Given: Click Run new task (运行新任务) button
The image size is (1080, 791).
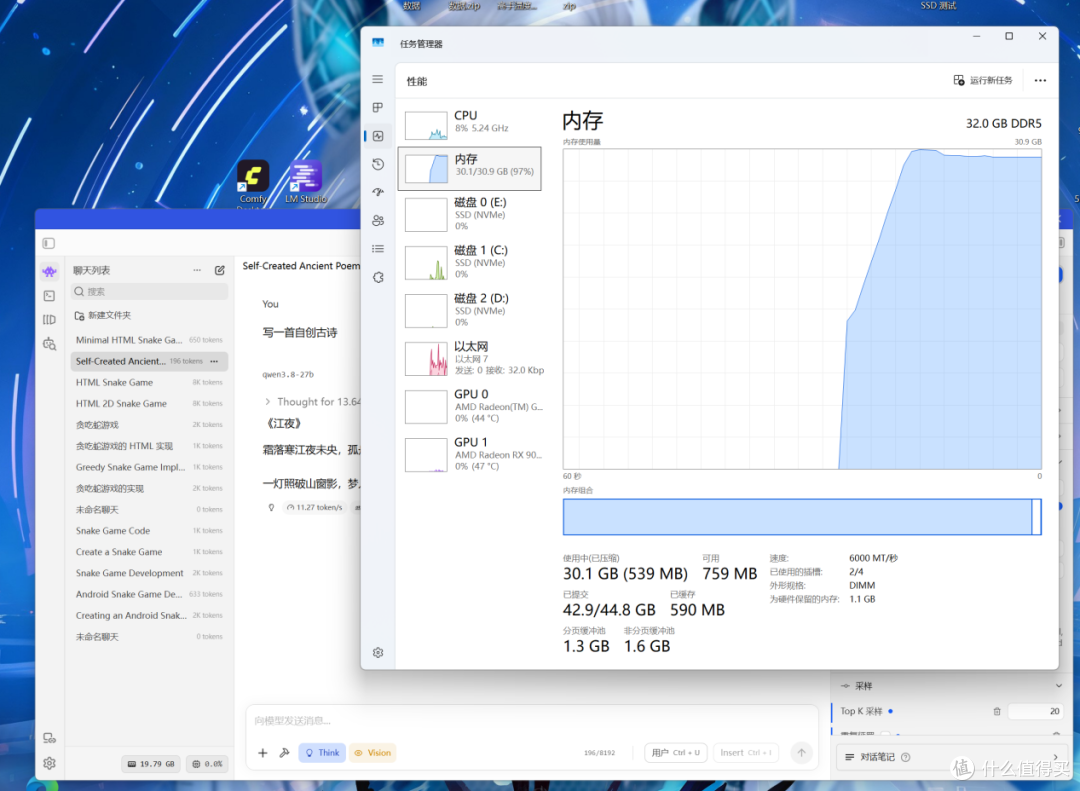Looking at the screenshot, I should [x=983, y=81].
